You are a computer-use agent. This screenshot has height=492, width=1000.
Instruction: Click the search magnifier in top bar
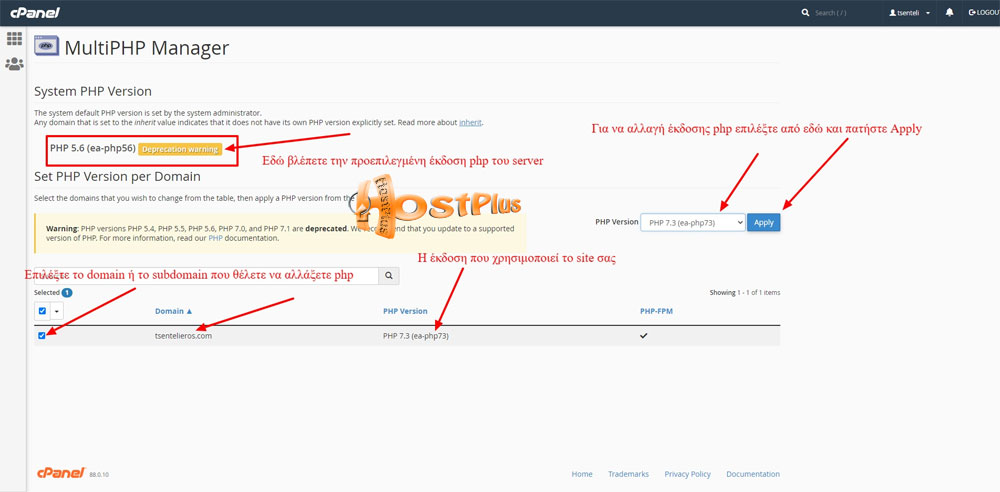[805, 13]
